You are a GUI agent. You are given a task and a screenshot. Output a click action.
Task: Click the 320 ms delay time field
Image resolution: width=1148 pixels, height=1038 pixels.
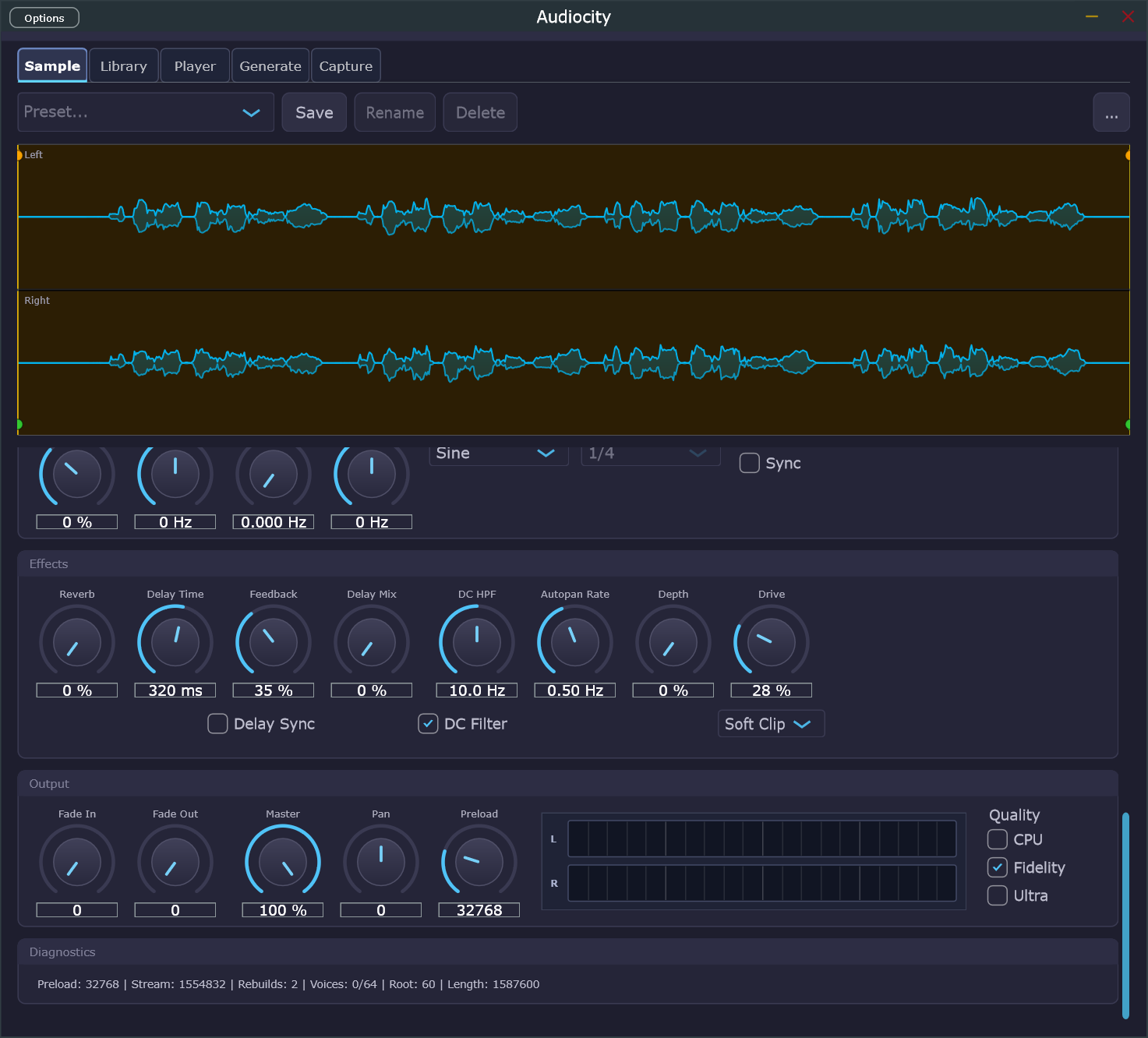(175, 690)
